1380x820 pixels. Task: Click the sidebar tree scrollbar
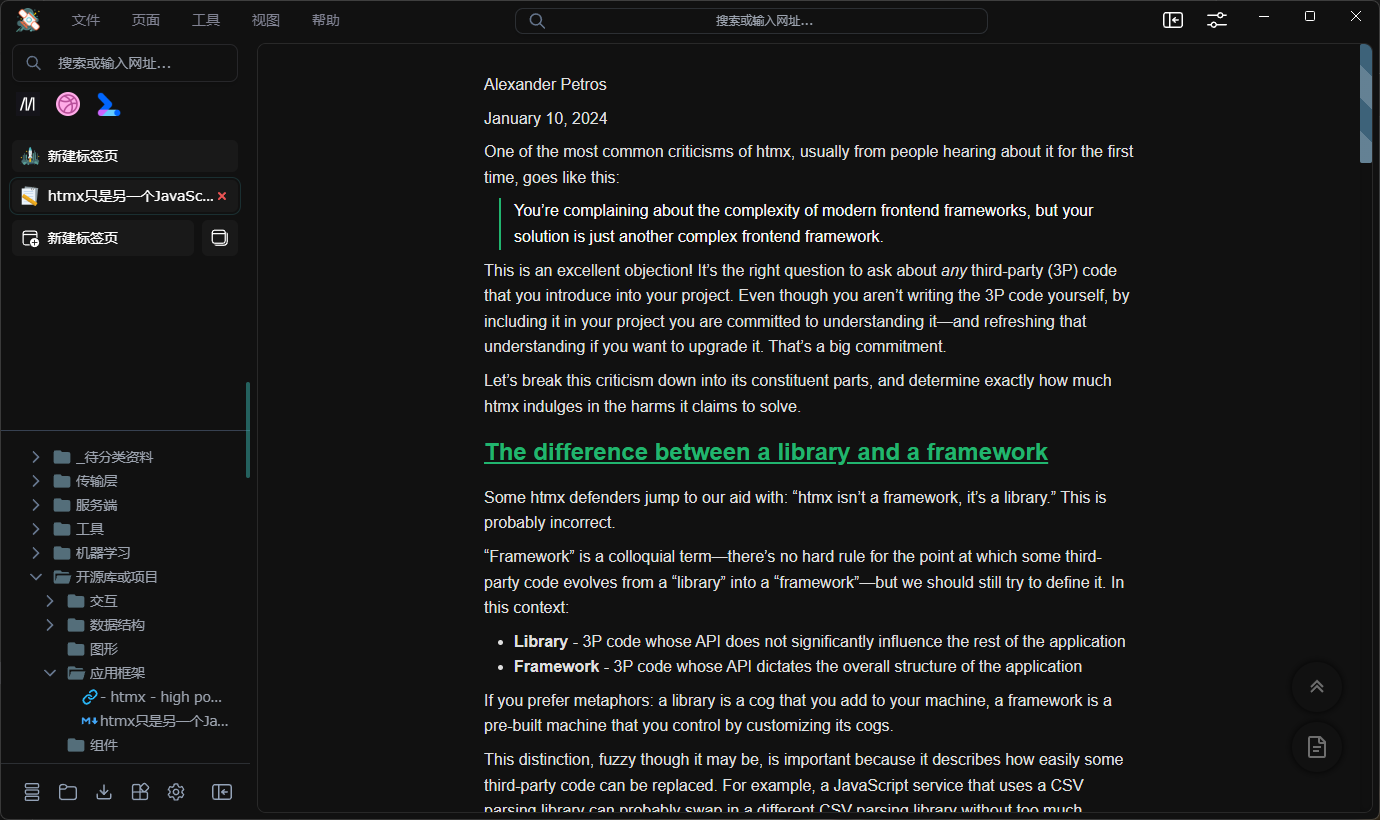248,429
